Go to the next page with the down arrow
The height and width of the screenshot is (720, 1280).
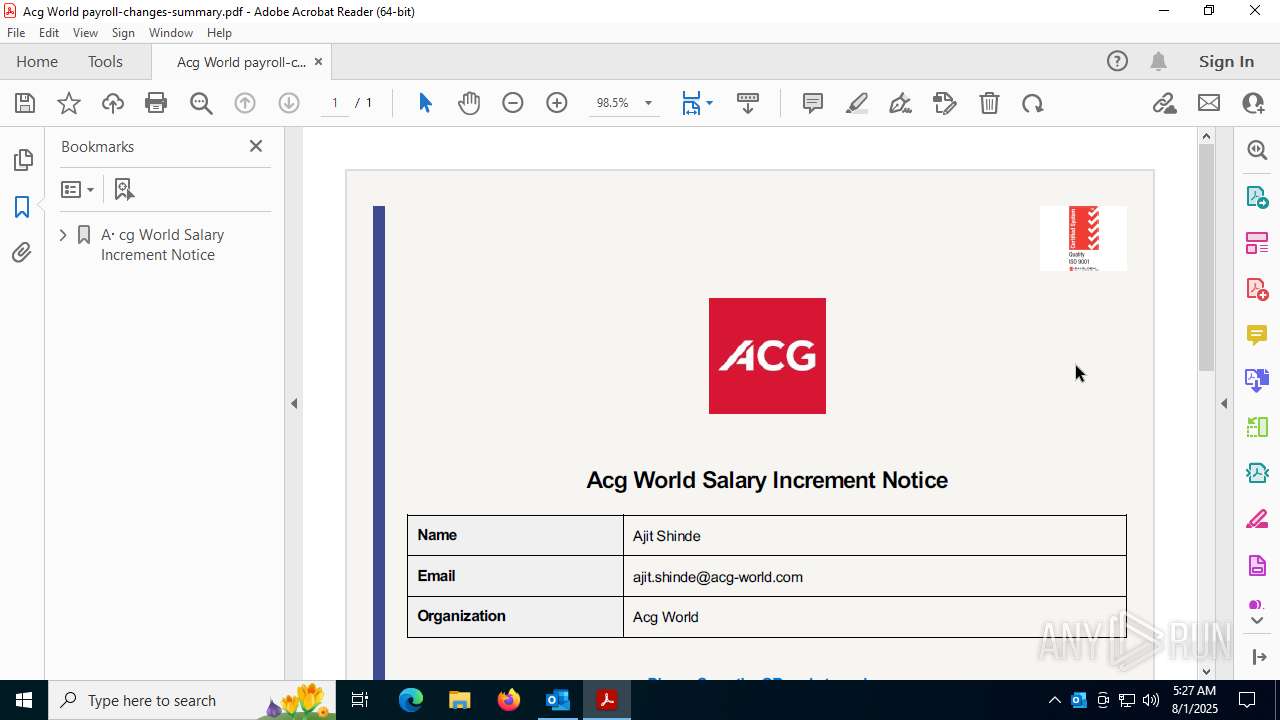point(289,103)
